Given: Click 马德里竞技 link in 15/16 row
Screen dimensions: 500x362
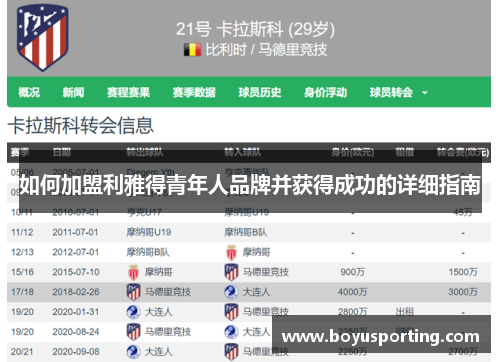Looking at the screenshot, I should pyautogui.click(x=265, y=272).
